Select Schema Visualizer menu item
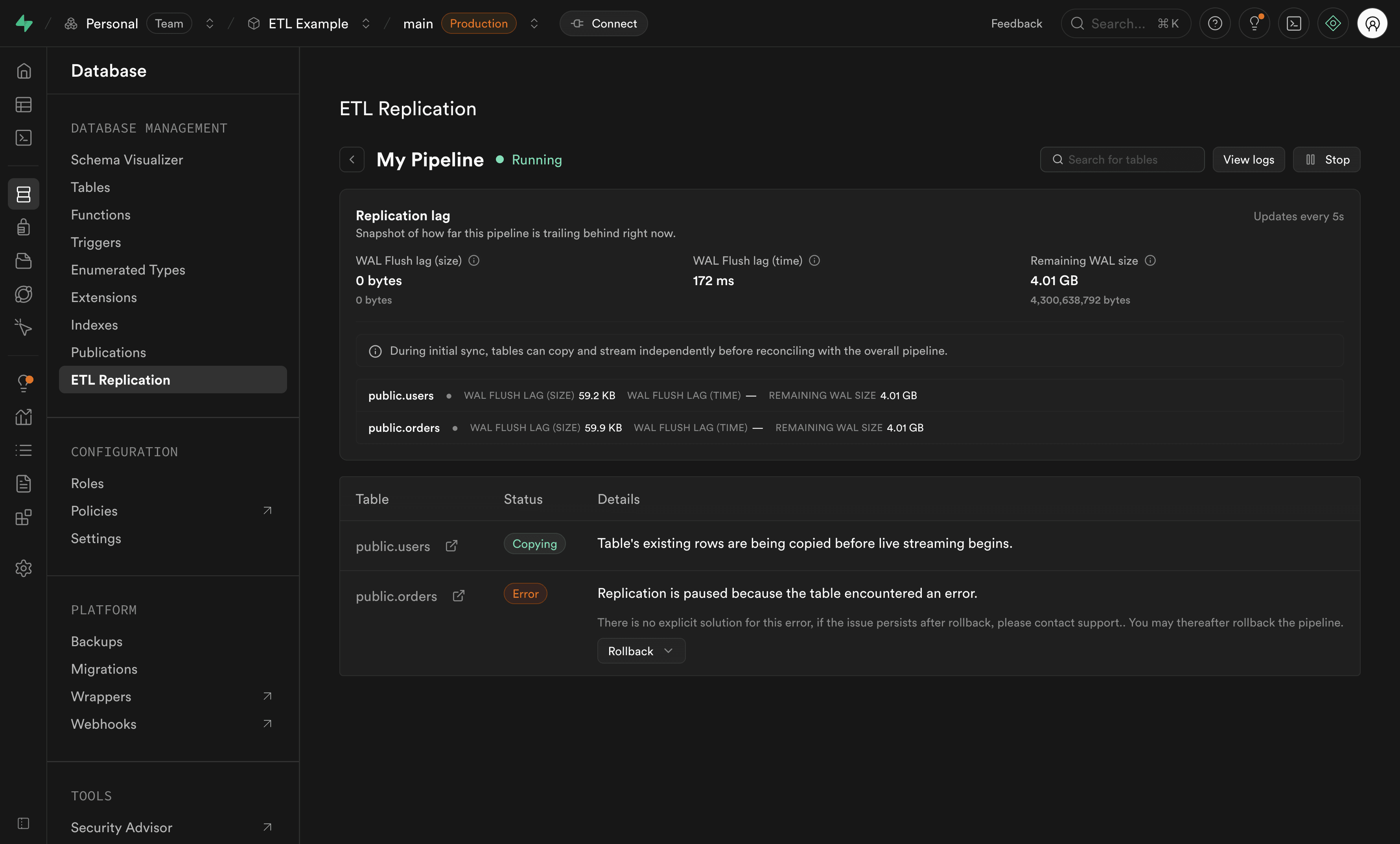 127,160
